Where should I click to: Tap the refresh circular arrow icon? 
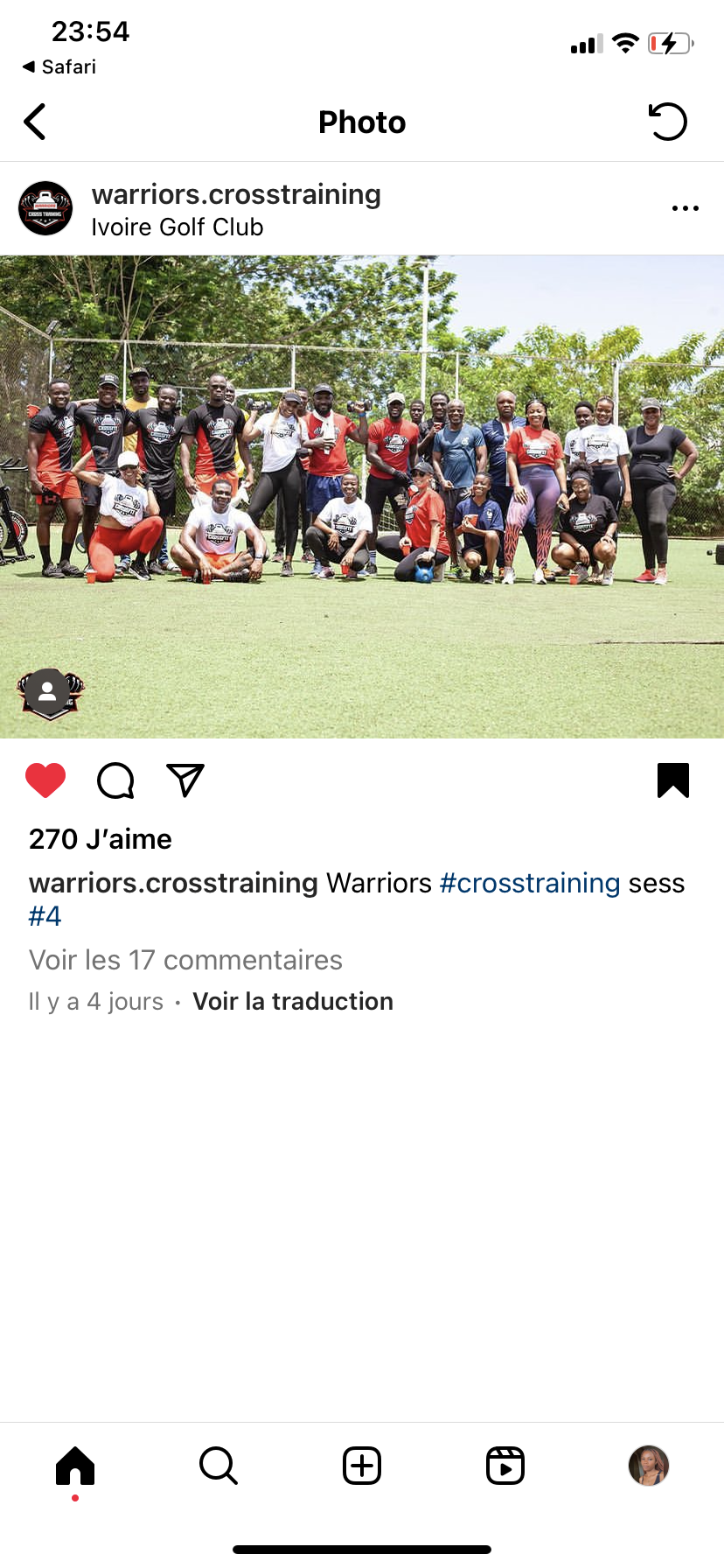[x=668, y=122]
